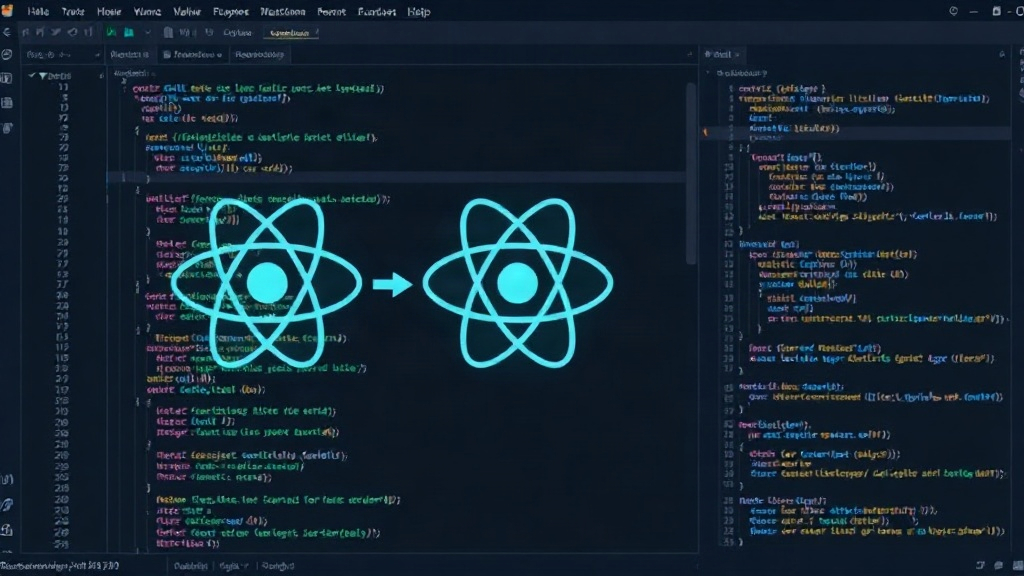Image resolution: width=1024 pixels, height=576 pixels.
Task: Open the small chevron dropdown after the teal toolbar icon
Action: pyautogui.click(x=148, y=32)
